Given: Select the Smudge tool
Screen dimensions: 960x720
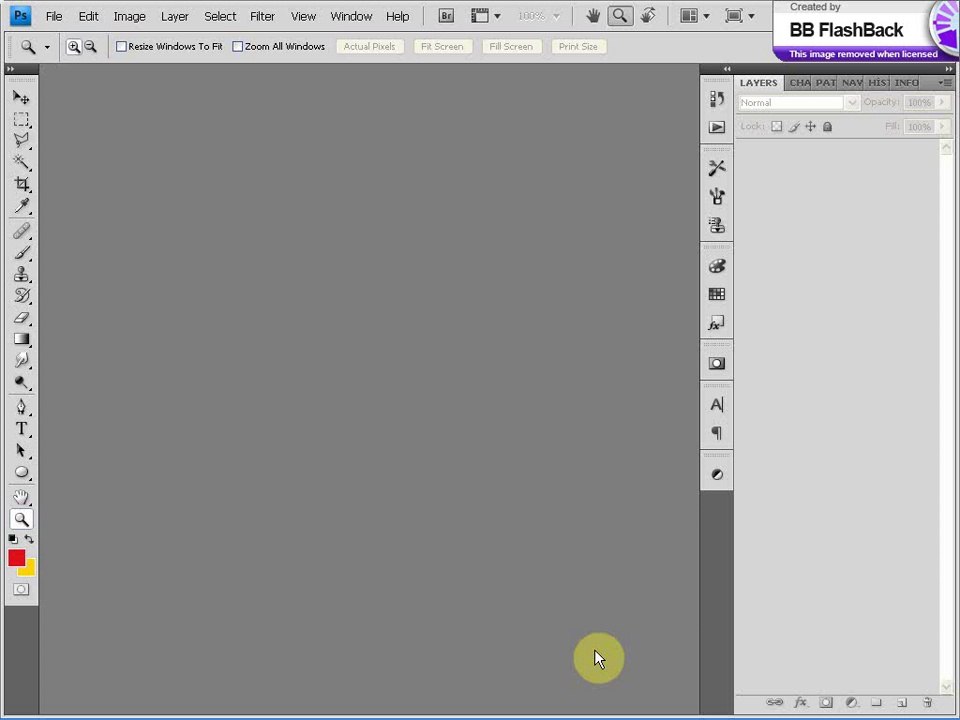Looking at the screenshot, I should pyautogui.click(x=21, y=360).
